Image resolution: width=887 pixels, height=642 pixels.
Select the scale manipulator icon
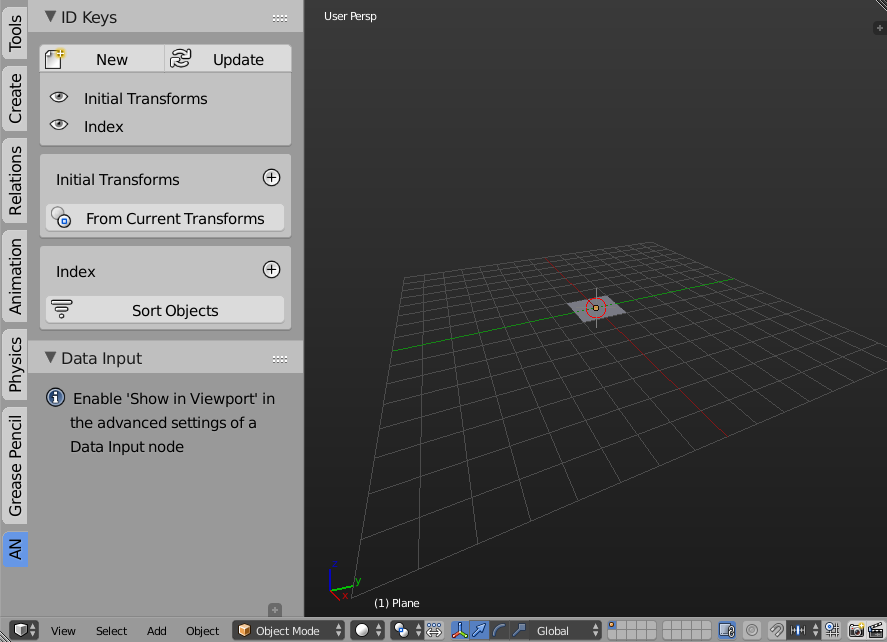[x=519, y=630]
